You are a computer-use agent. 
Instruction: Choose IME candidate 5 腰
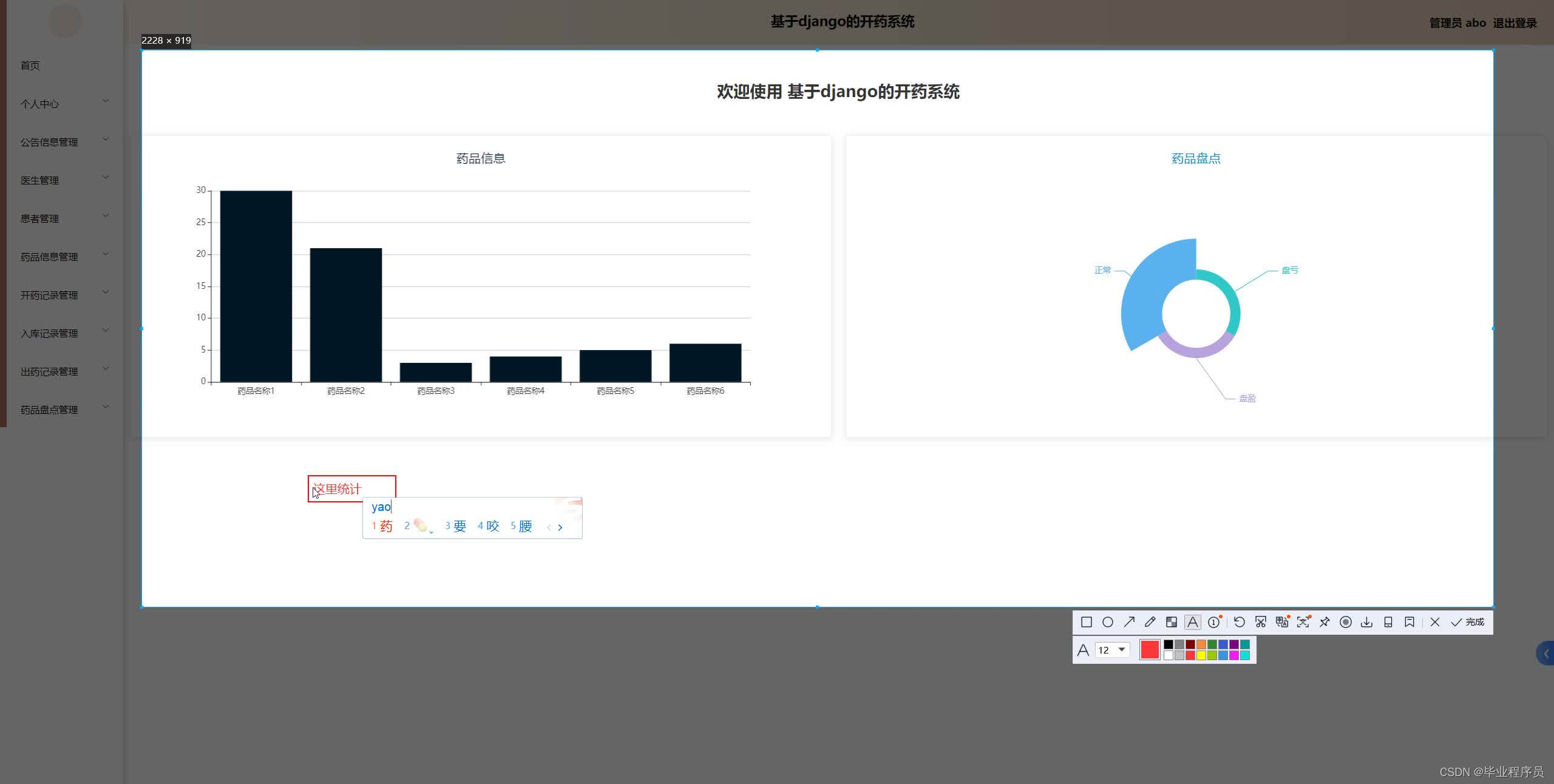521,526
